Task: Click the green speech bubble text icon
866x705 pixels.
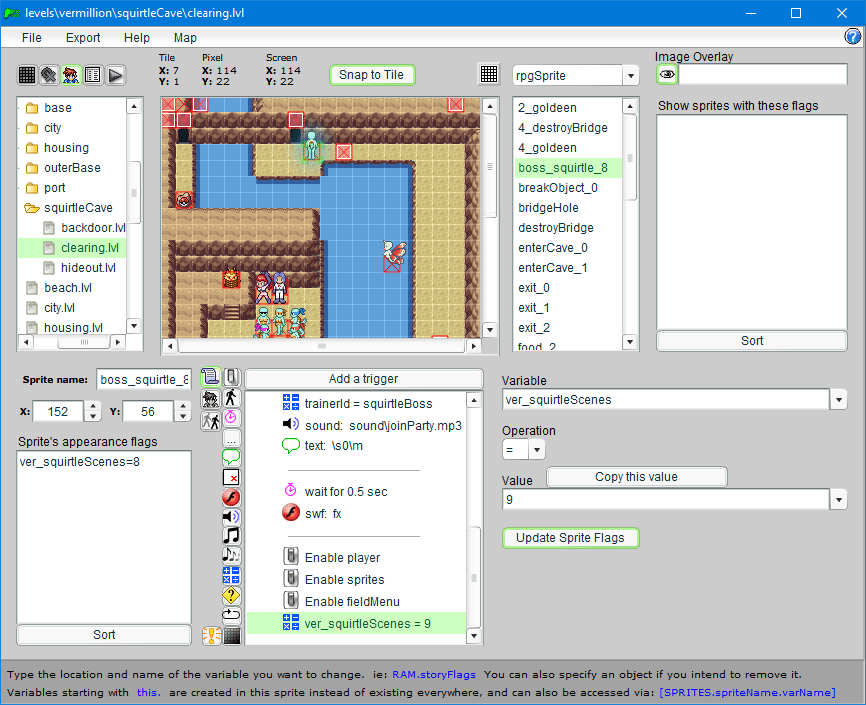Action: pyautogui.click(x=231, y=457)
